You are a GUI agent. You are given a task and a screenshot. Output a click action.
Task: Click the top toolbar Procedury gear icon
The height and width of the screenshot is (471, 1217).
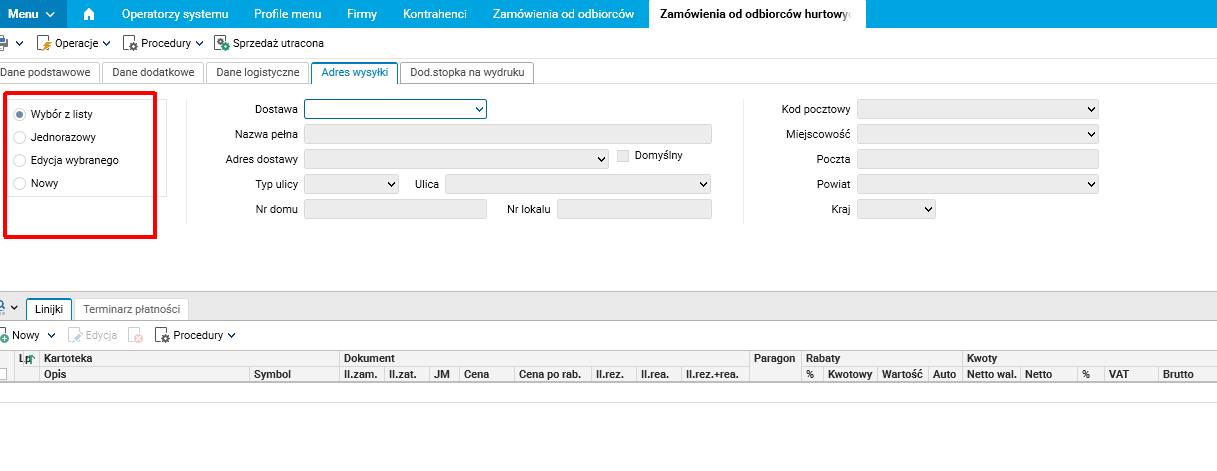coord(130,43)
